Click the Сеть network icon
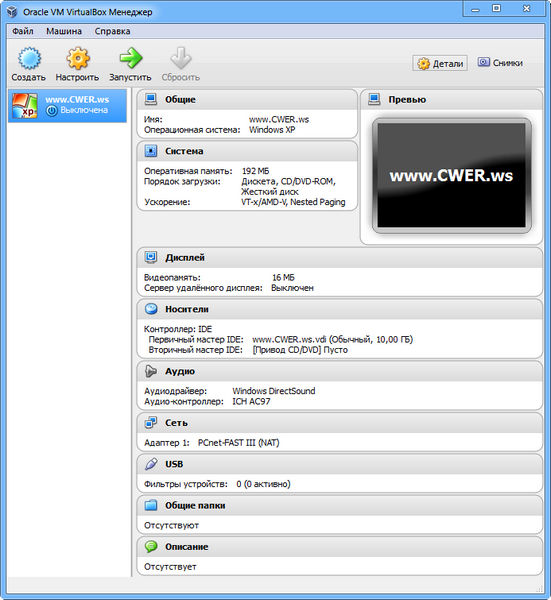 point(151,423)
